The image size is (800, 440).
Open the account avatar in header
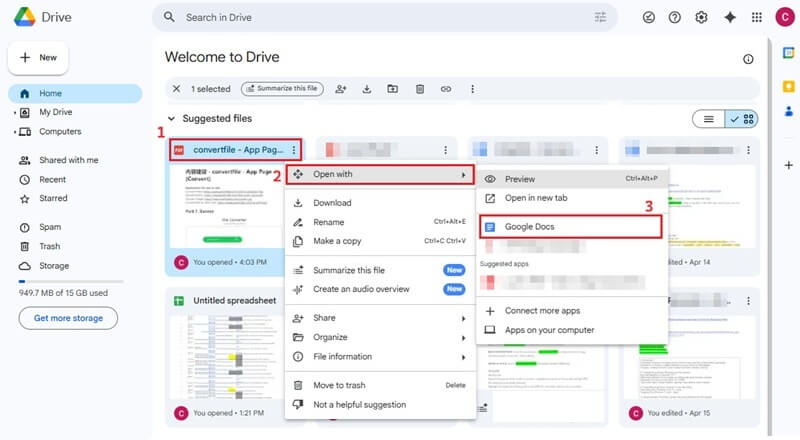pos(785,17)
